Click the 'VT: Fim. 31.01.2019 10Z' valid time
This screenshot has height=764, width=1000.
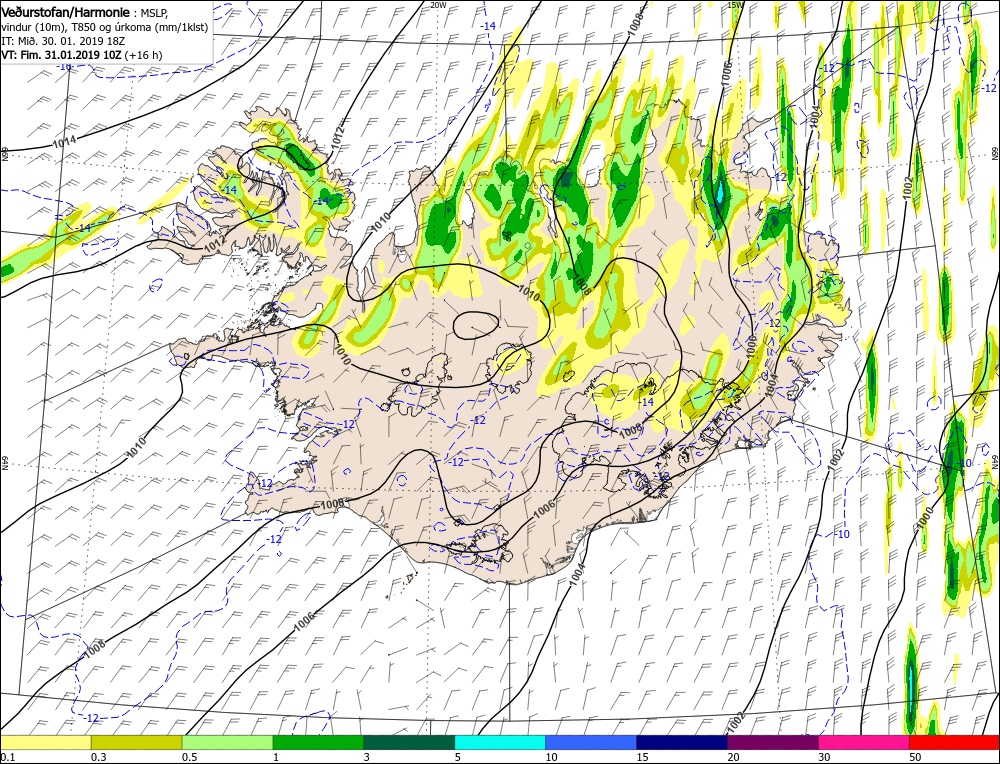[x=61, y=55]
